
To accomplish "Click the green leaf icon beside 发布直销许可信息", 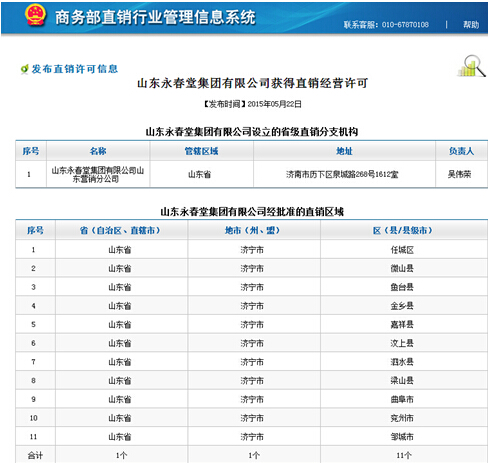I will point(24,69).
